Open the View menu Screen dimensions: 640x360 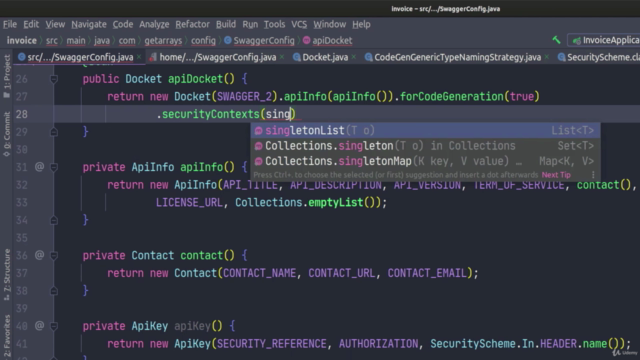[x=55, y=24]
